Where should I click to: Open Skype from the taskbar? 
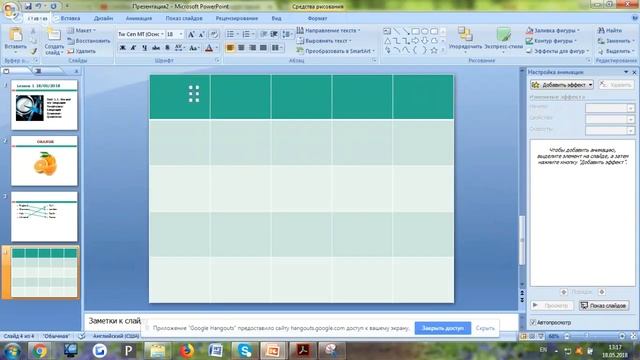(x=244, y=351)
